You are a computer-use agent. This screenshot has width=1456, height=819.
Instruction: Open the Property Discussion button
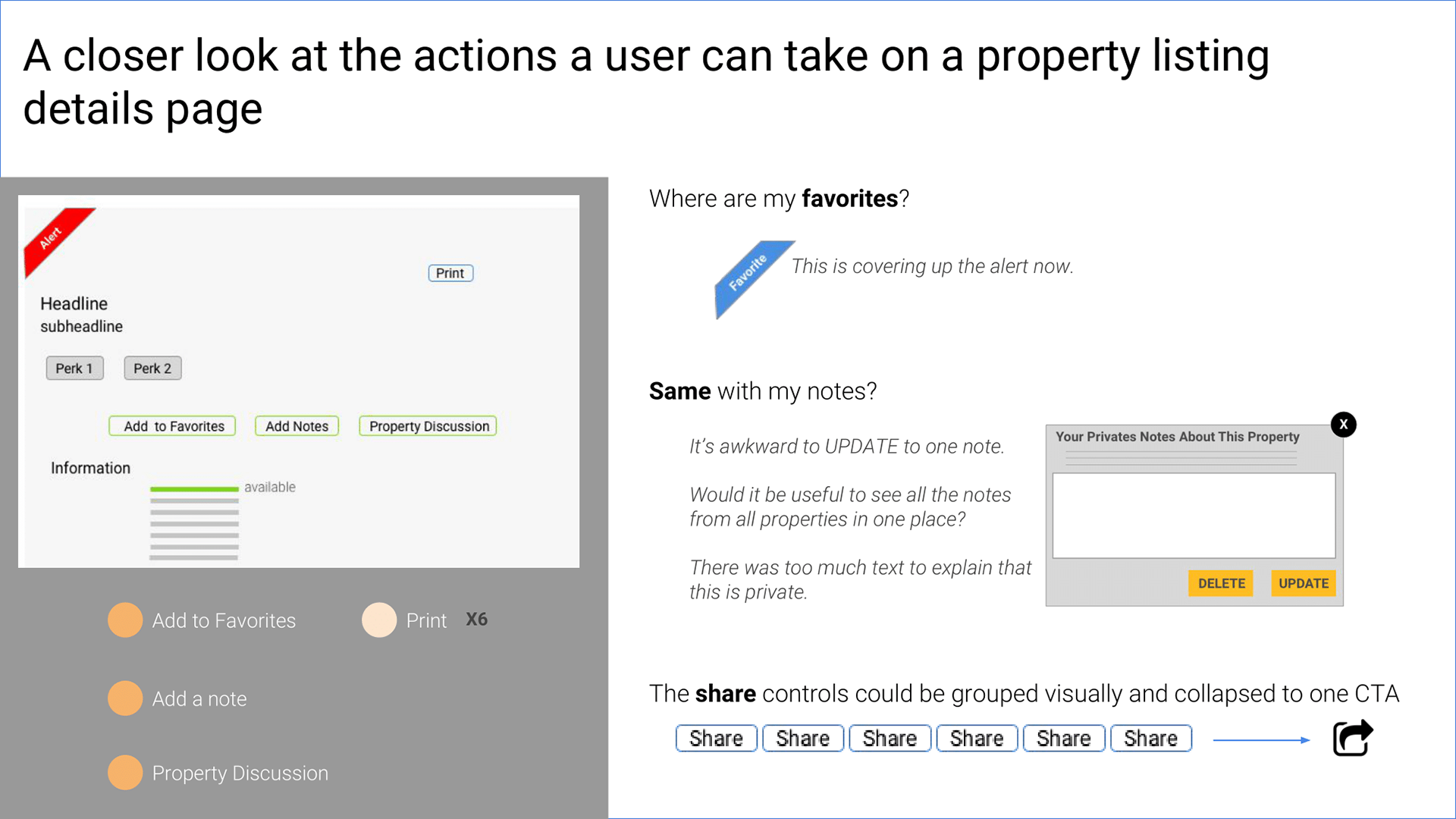point(428,426)
